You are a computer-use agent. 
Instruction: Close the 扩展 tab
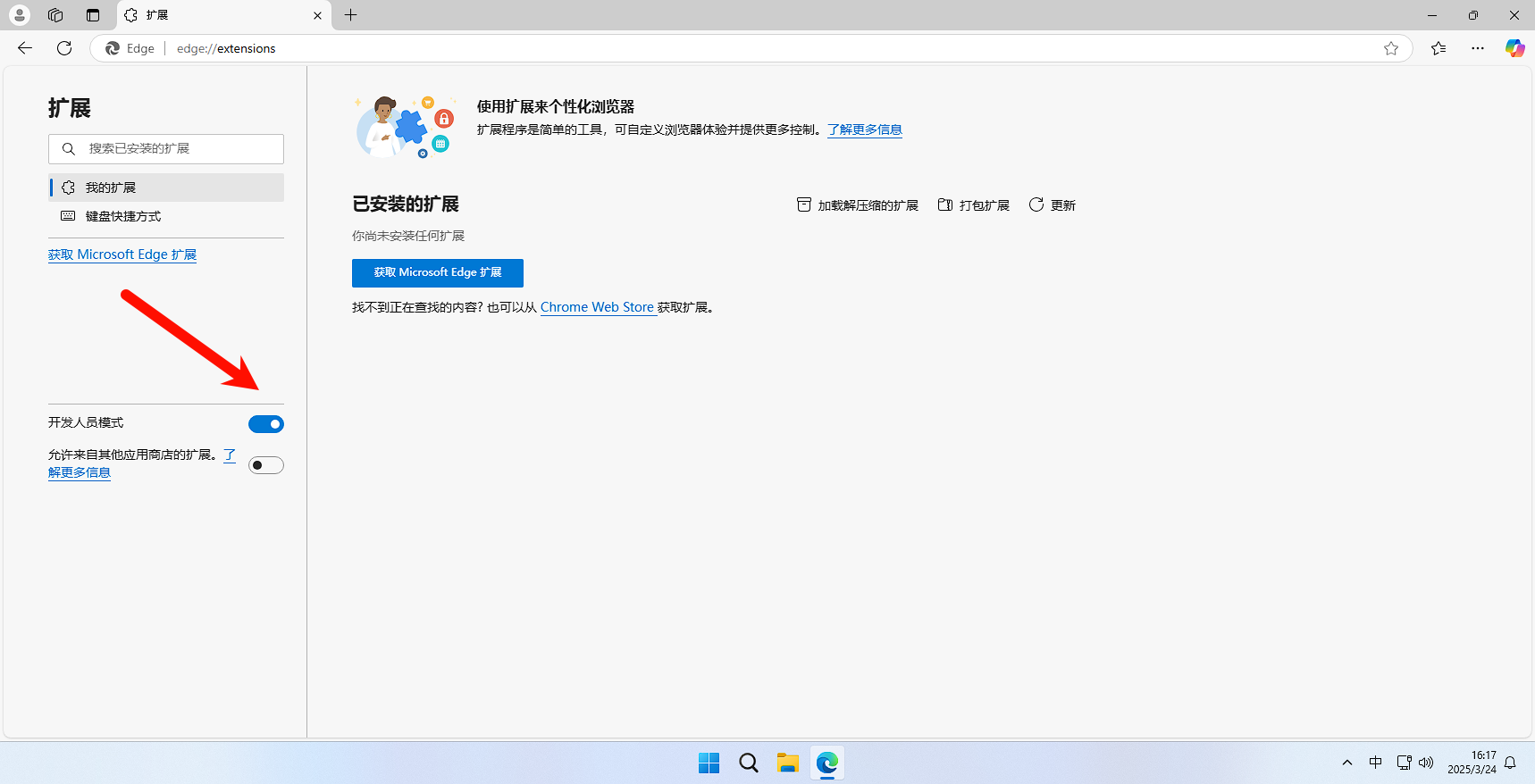click(317, 15)
